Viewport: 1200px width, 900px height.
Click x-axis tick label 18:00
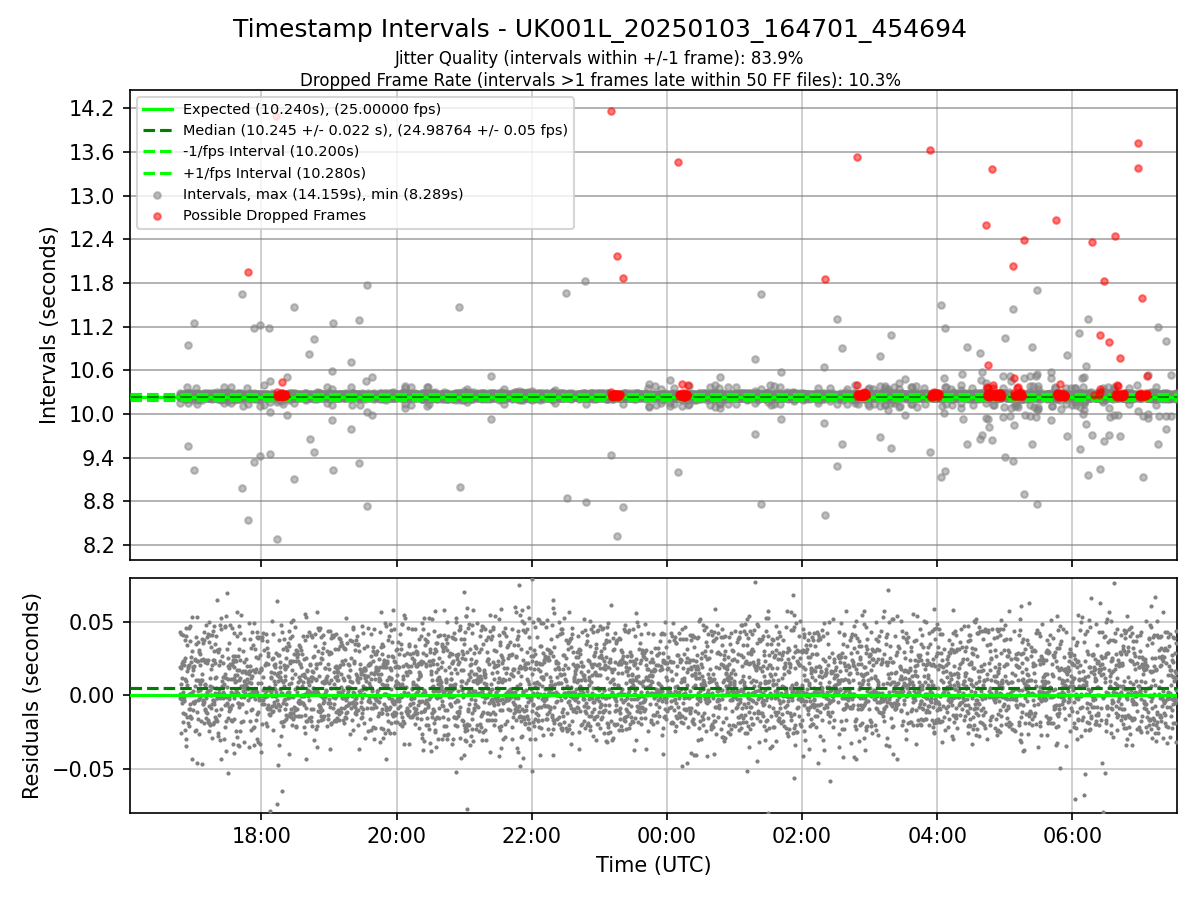(261, 834)
